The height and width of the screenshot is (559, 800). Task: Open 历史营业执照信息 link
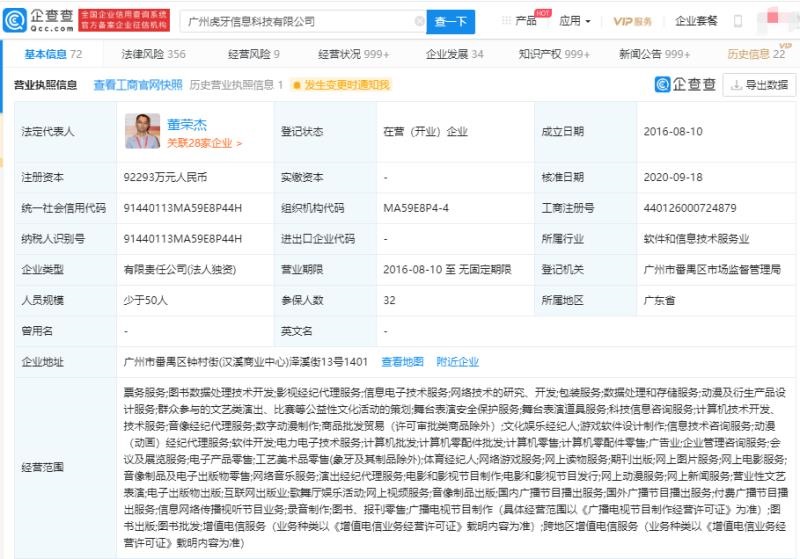236,85
